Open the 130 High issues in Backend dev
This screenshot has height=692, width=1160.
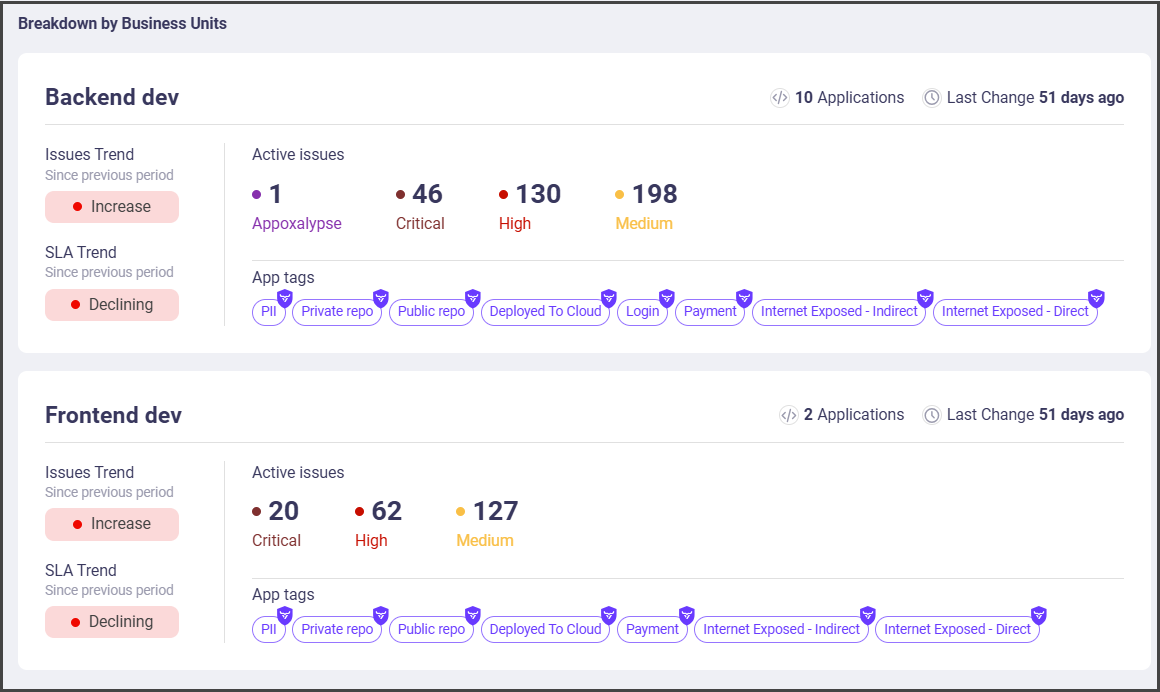pyautogui.click(x=537, y=194)
